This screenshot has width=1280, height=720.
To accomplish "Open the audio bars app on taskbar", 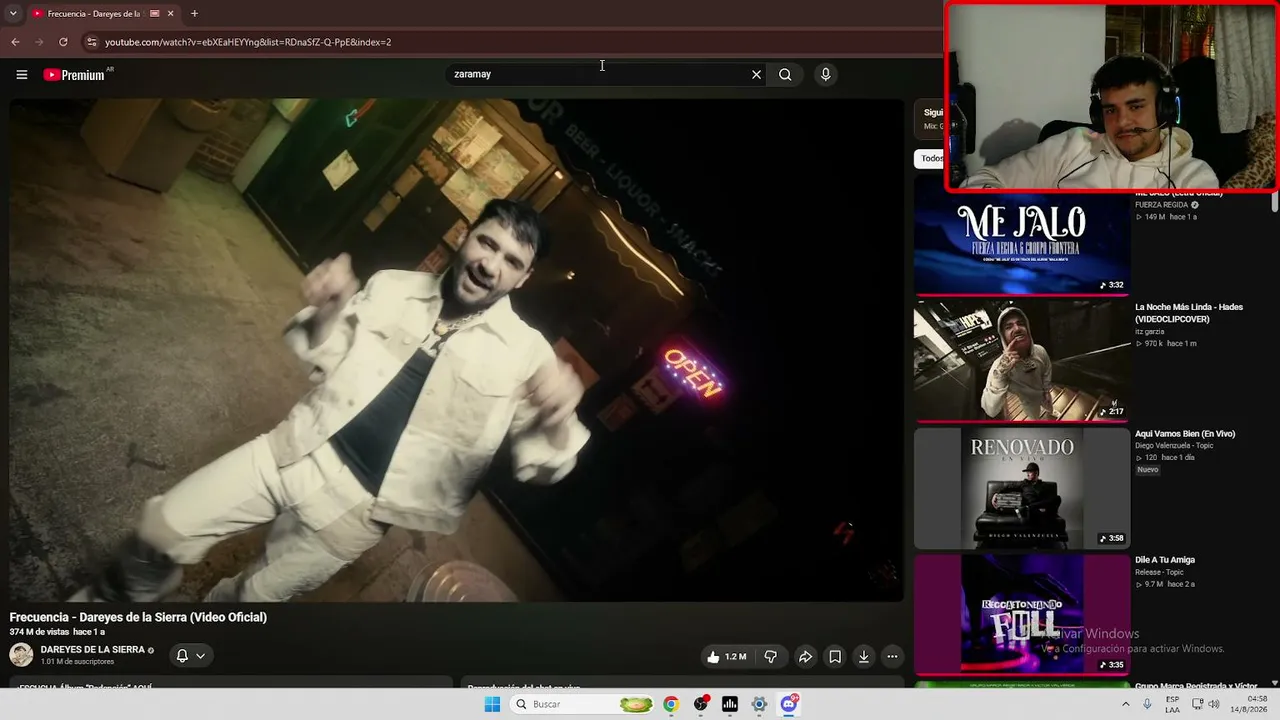I will coord(730,704).
